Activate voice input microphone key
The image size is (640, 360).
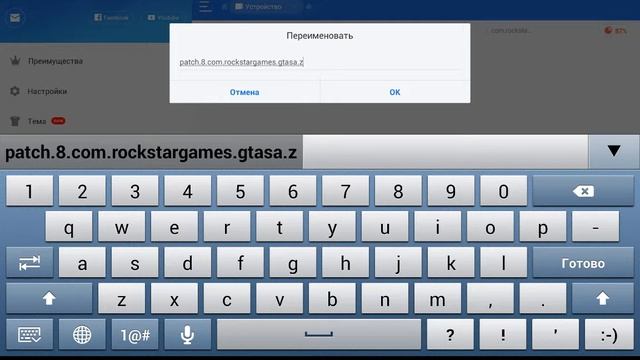(187, 335)
